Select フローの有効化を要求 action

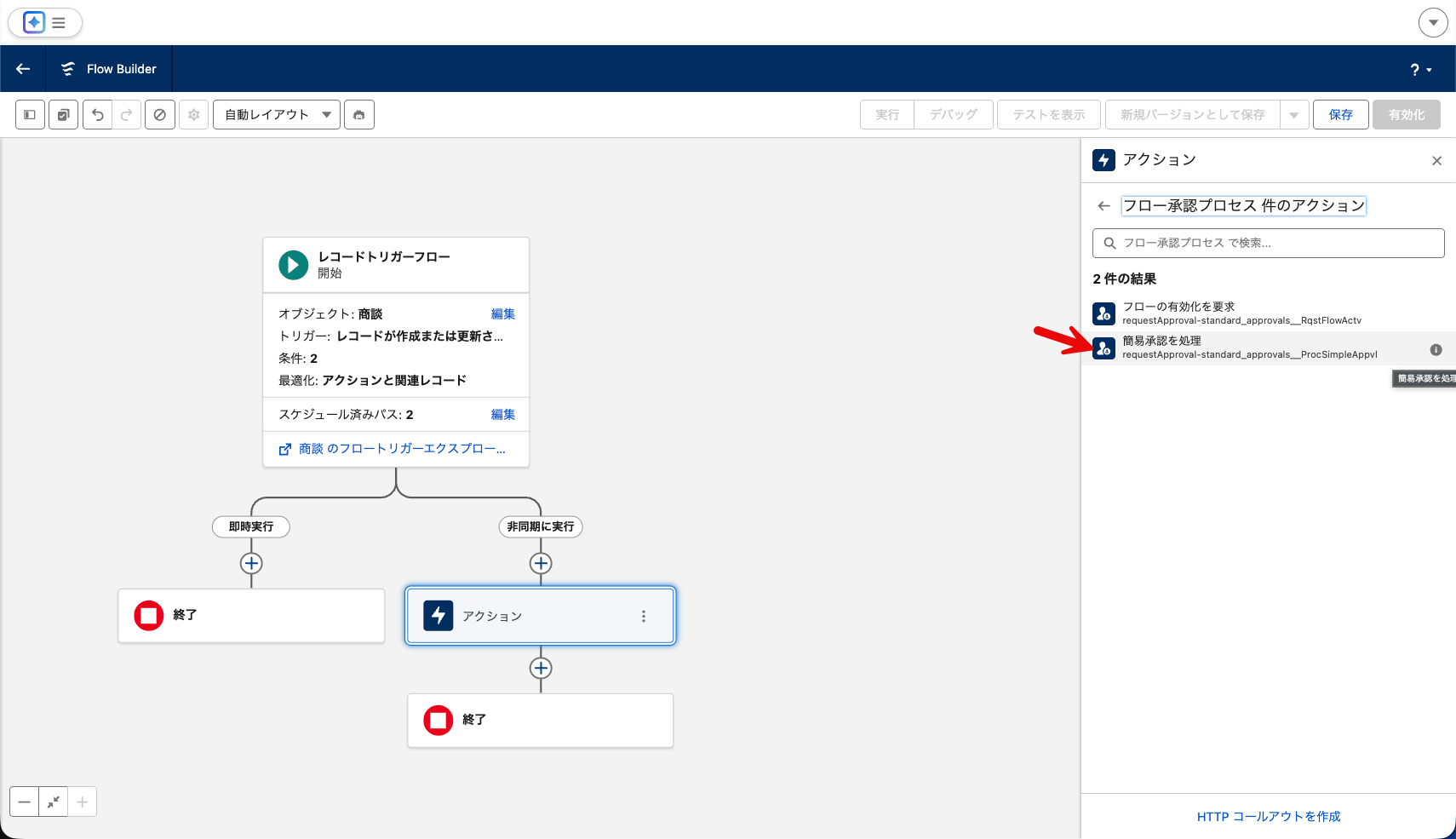point(1269,313)
